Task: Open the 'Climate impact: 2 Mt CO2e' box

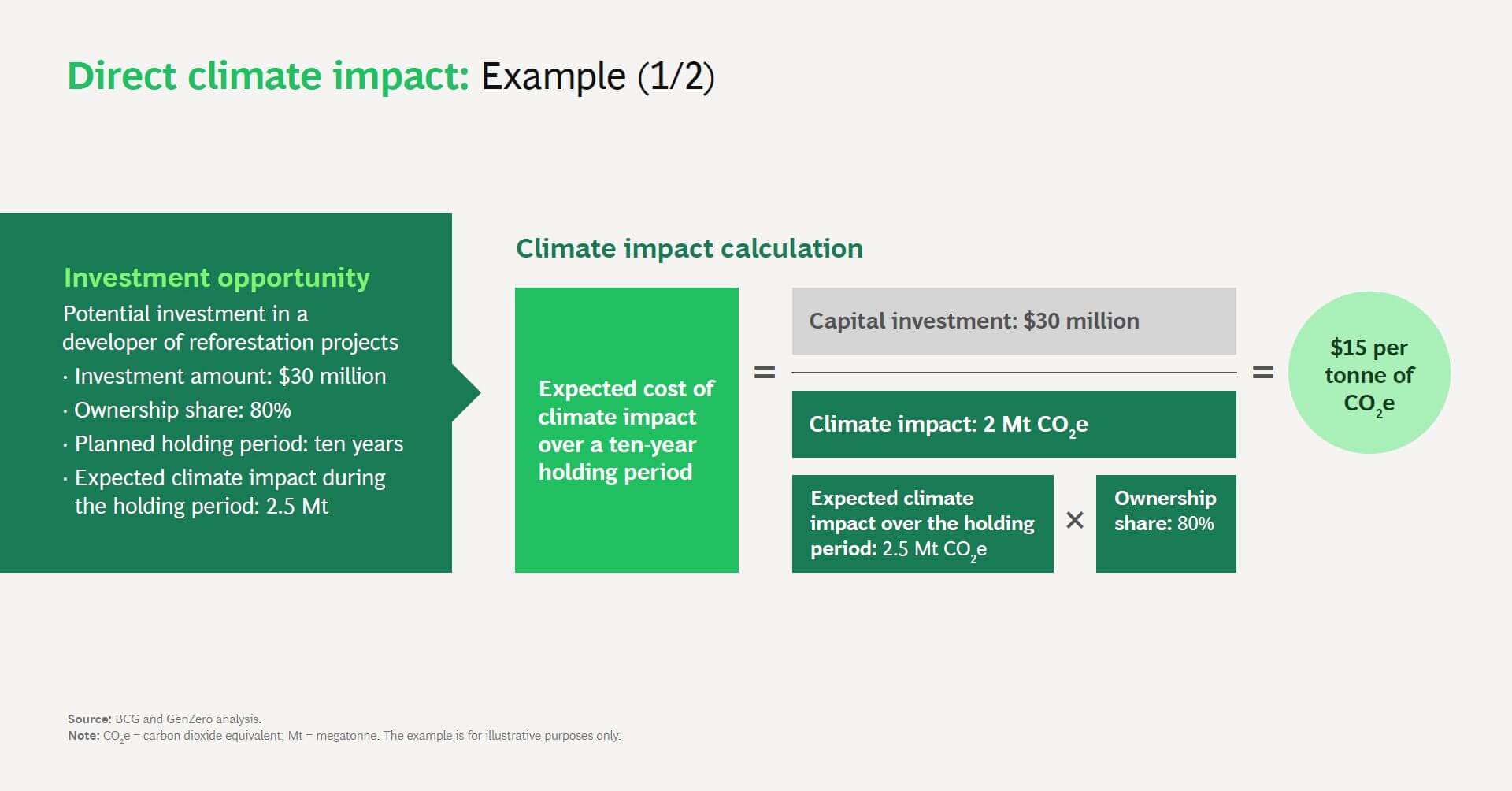Action: coord(1014,424)
